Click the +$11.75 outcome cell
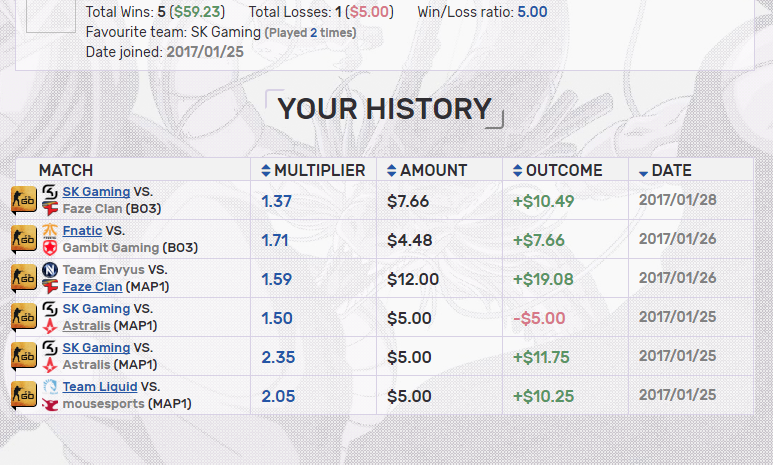Viewport: 773px width, 465px height. point(541,357)
